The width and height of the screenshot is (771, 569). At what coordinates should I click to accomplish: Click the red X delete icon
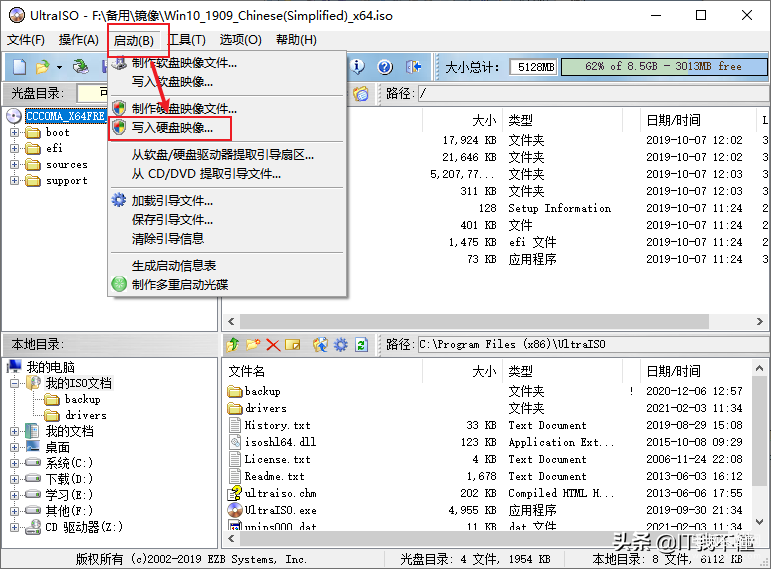[x=273, y=345]
